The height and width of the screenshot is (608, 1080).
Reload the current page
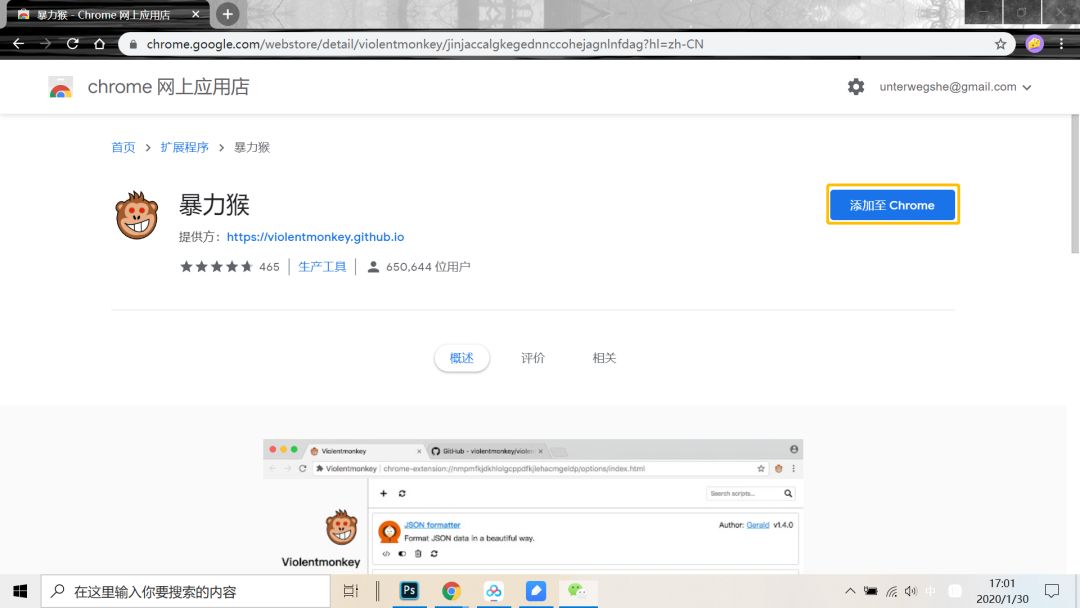click(72, 44)
